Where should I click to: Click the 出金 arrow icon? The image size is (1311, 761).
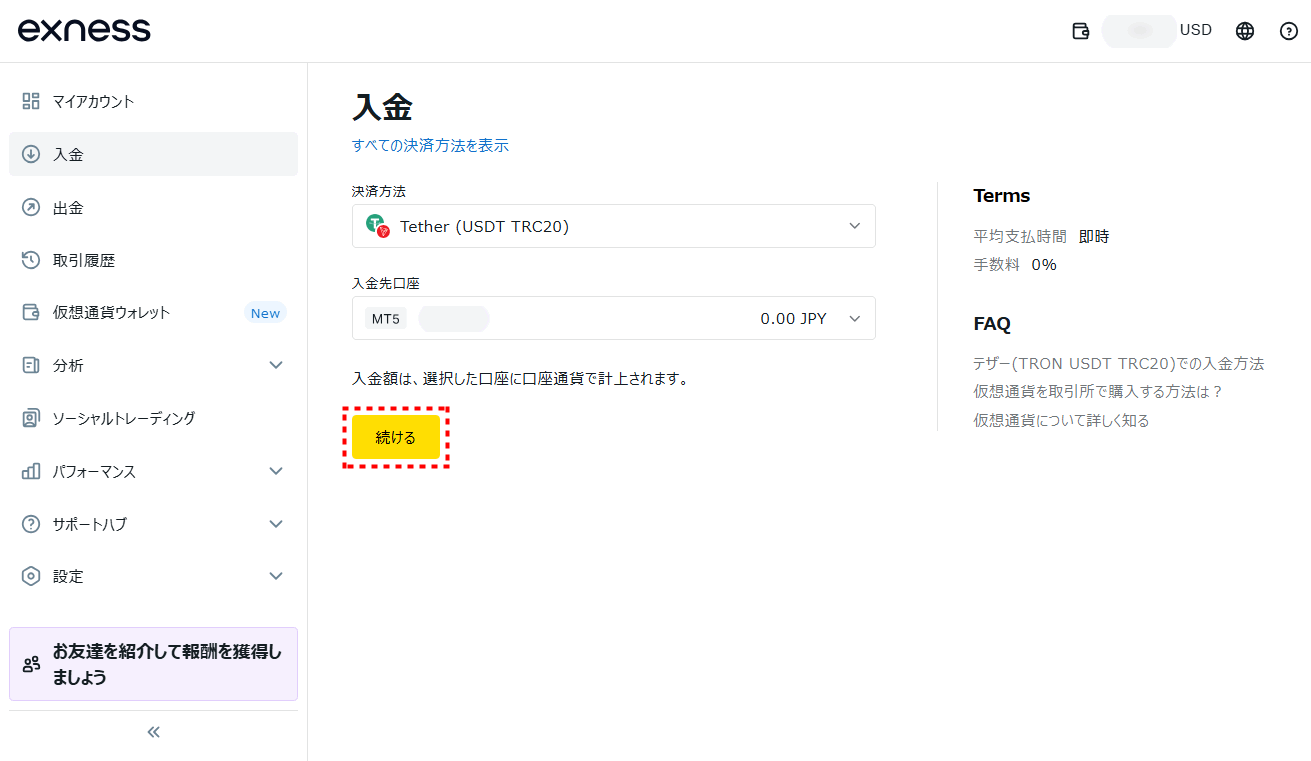point(31,207)
